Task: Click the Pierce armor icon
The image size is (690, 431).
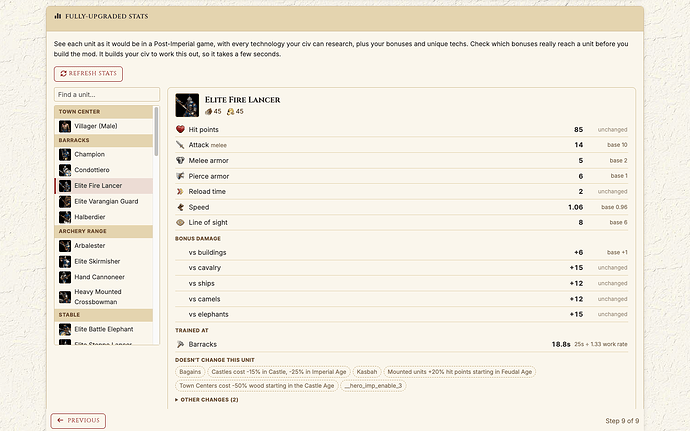Action: (180, 176)
